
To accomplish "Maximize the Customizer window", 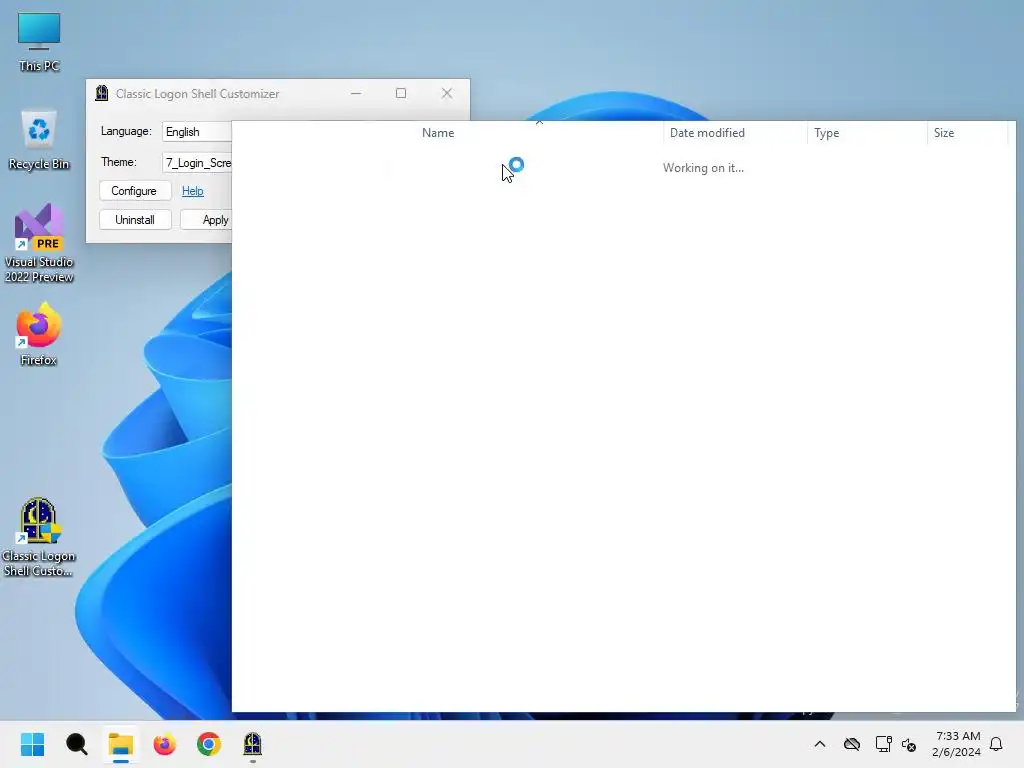I will [401, 93].
